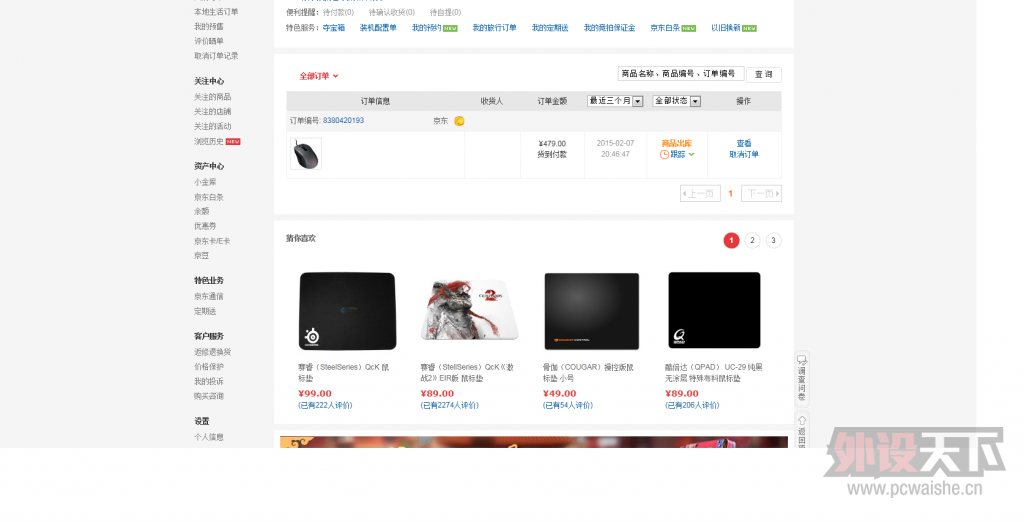Click the 查询 search button

[763, 74]
